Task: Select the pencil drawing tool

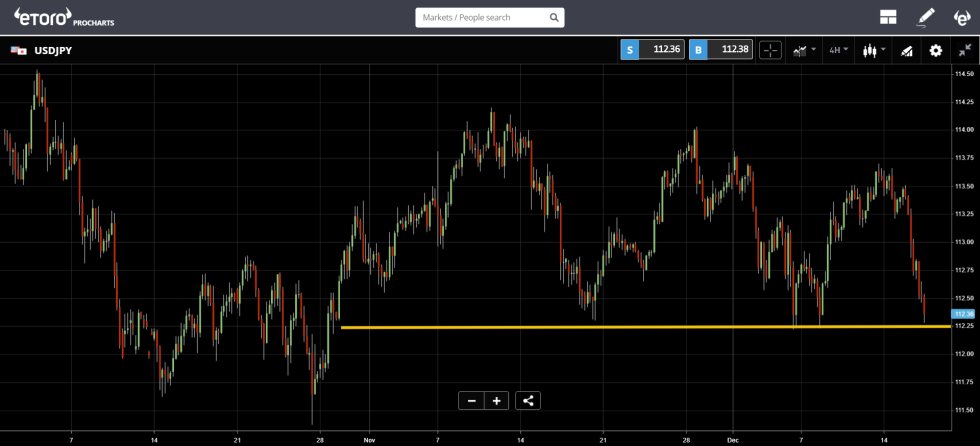Action: click(925, 17)
